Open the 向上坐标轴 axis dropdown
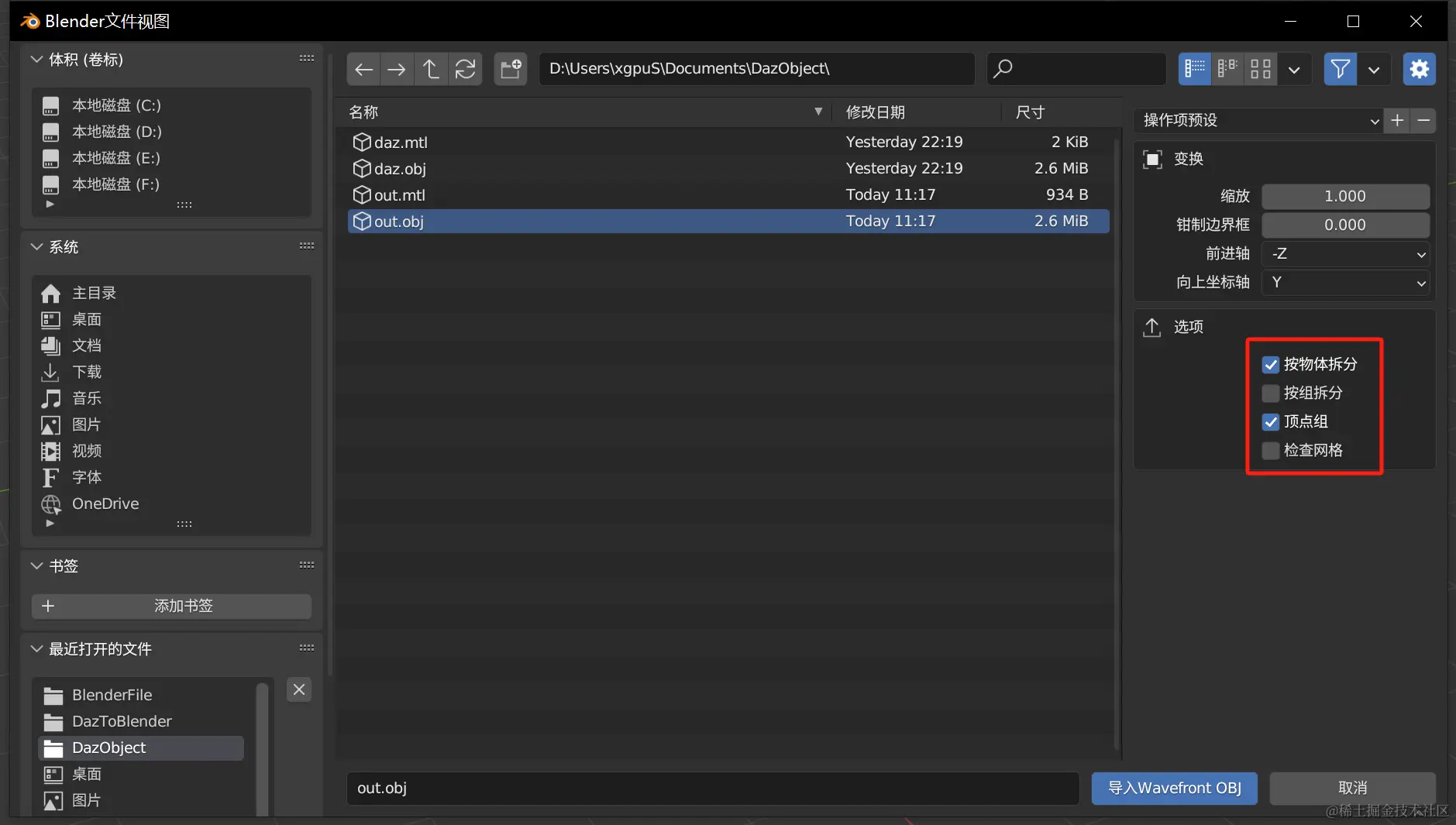 point(1345,282)
